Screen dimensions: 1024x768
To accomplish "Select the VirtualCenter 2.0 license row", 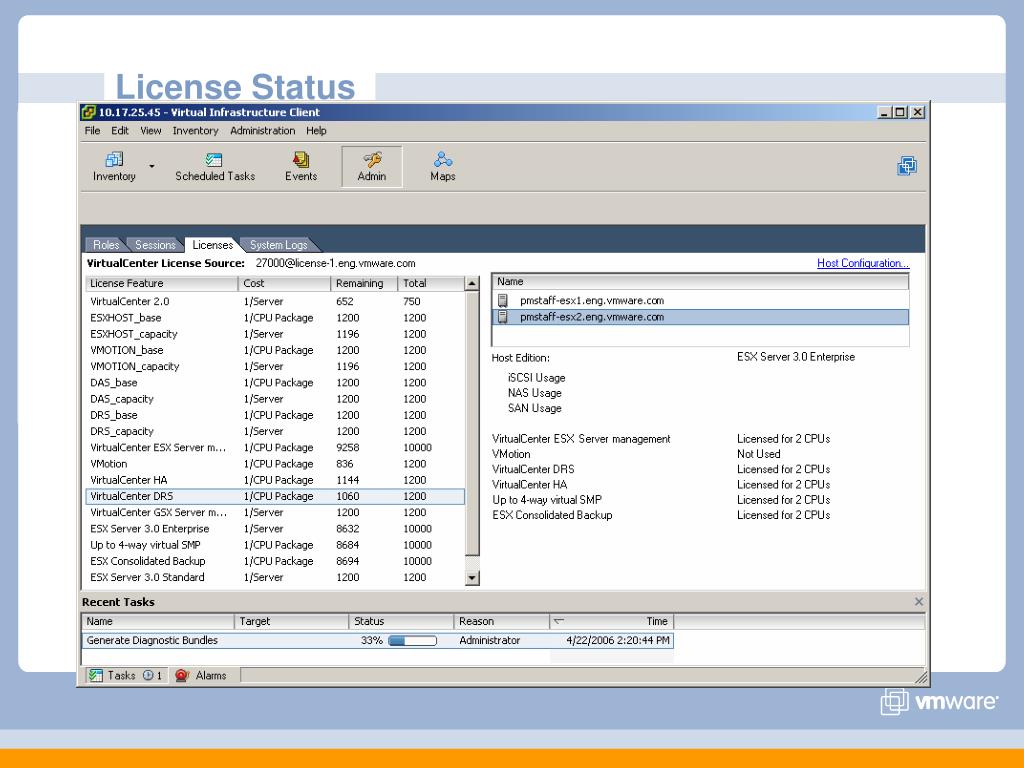I will coord(275,301).
